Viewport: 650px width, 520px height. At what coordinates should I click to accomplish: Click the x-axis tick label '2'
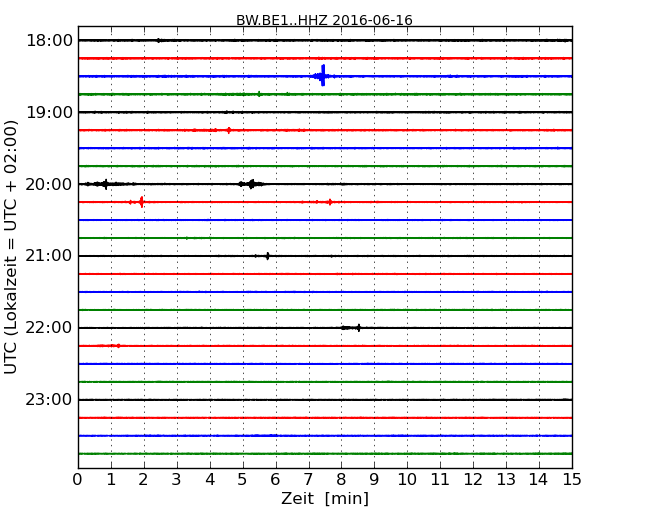click(x=144, y=480)
